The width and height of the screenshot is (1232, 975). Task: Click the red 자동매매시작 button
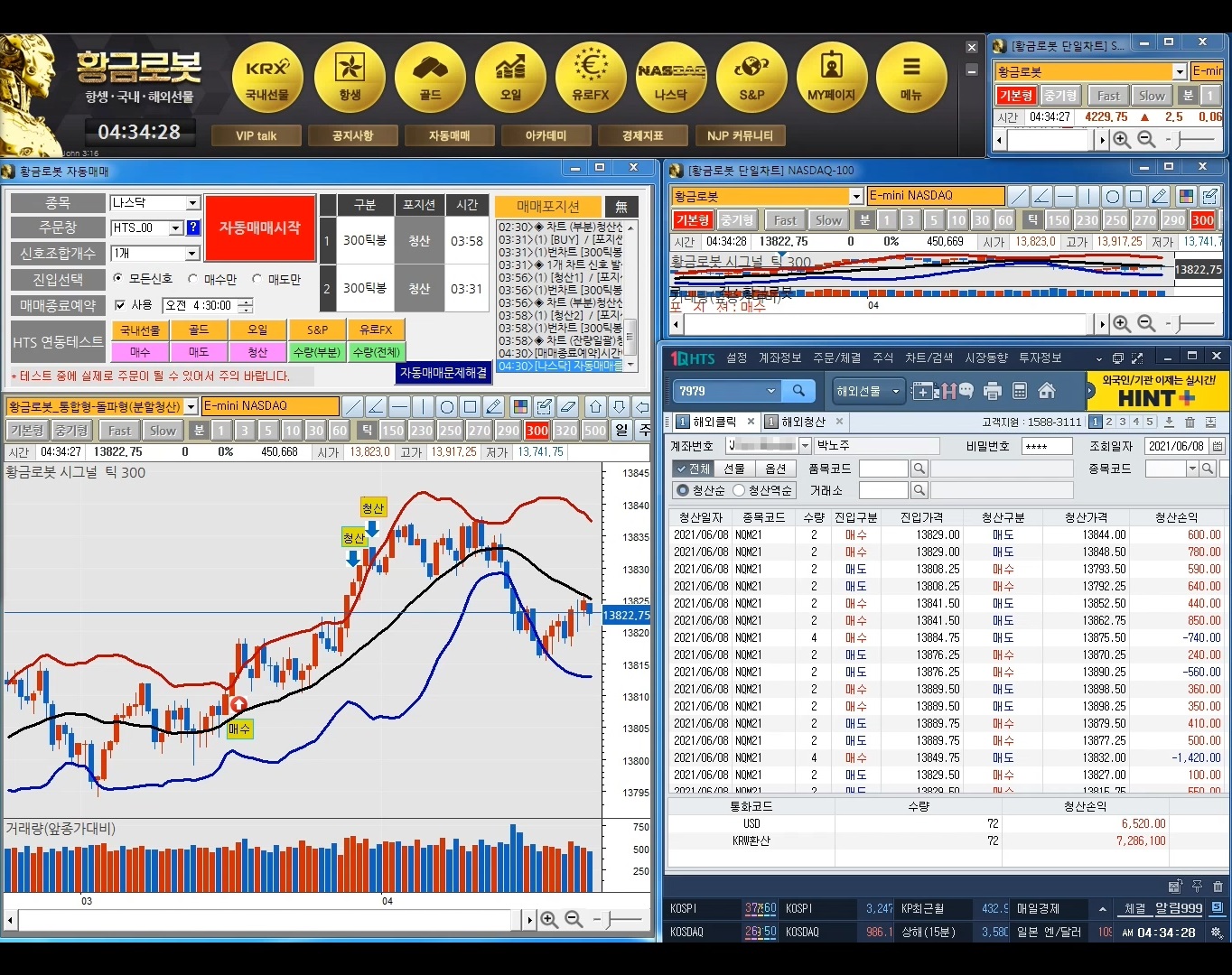(260, 227)
